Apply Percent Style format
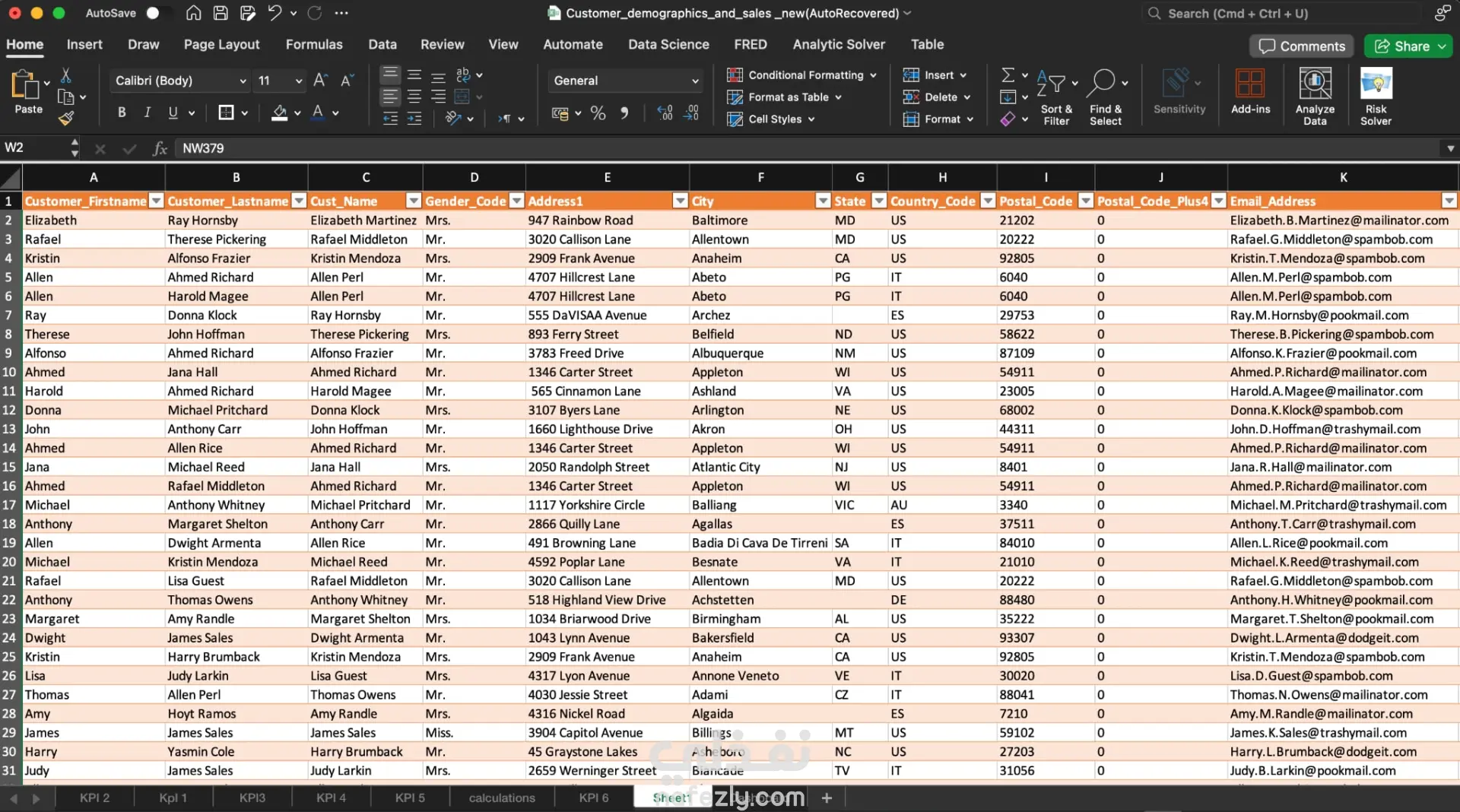Viewport: 1460px width, 812px height. coord(598,113)
